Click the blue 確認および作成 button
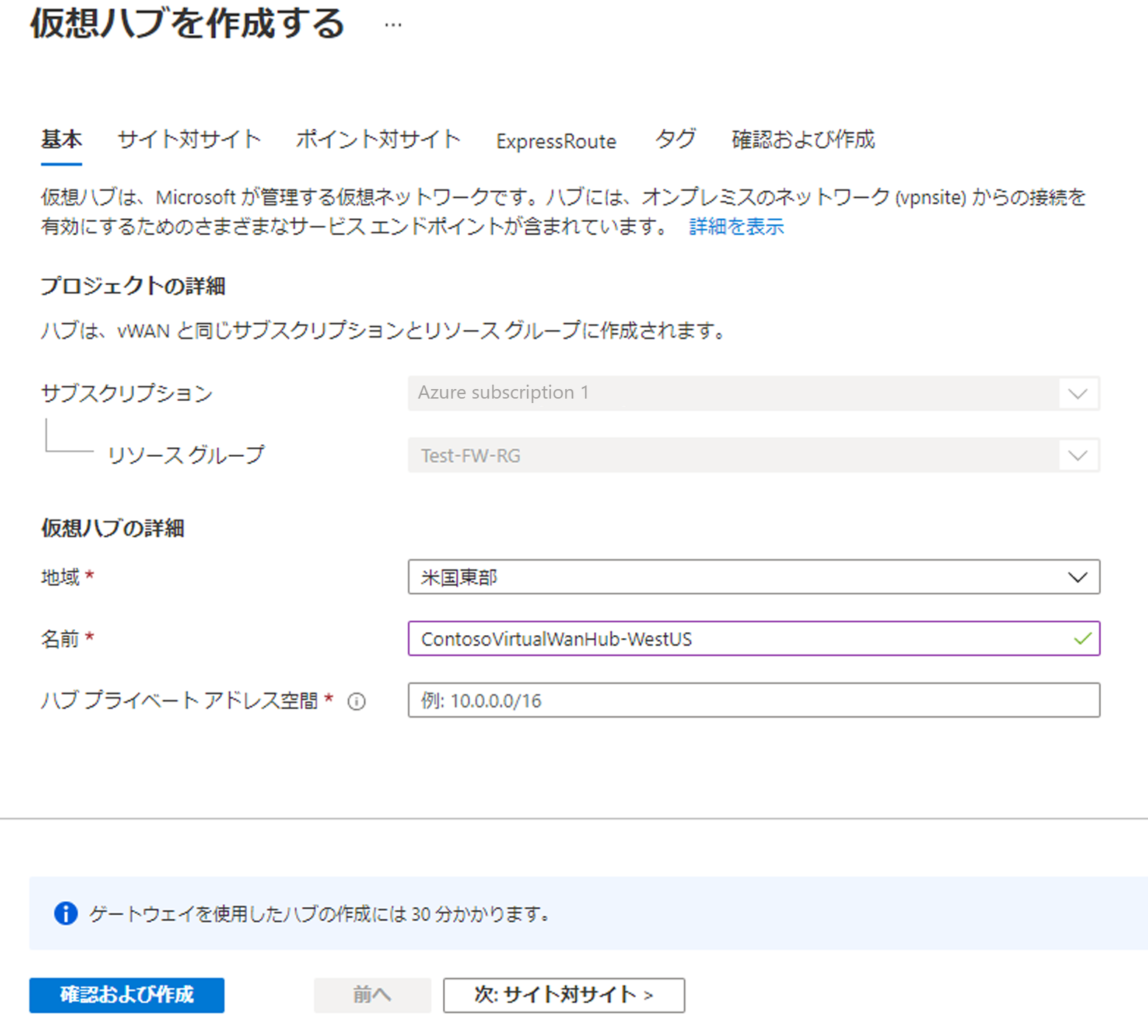The height and width of the screenshot is (1036, 1148). tap(127, 995)
